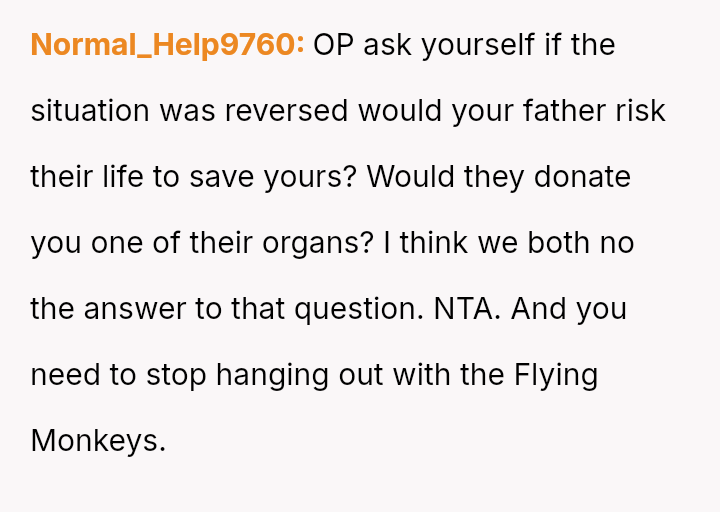Click the Normal_Help9760 username

tap(167, 45)
